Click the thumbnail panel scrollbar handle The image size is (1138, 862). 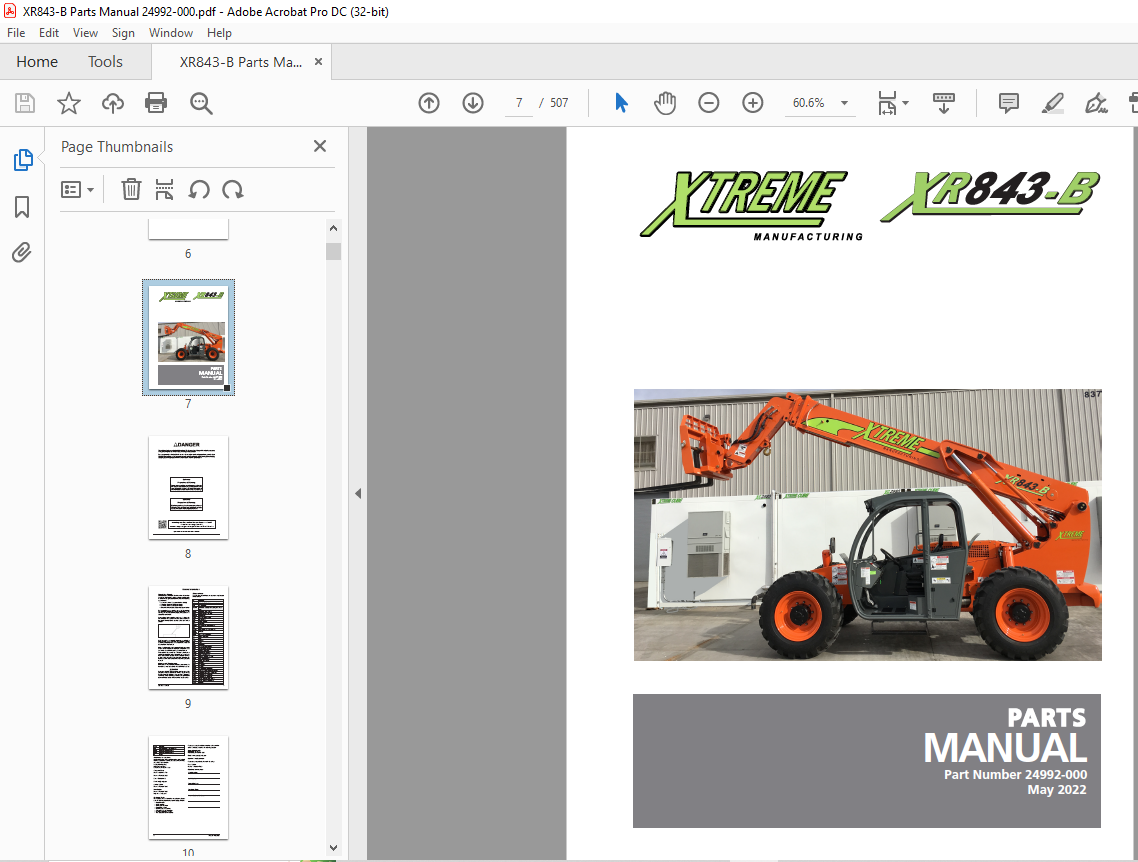pos(333,251)
